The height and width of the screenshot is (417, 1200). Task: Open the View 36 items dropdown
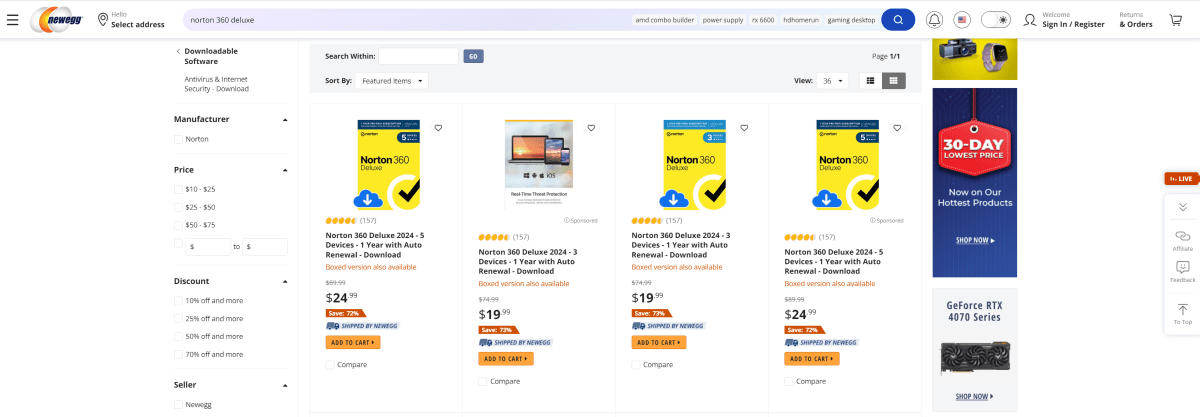pyautogui.click(x=832, y=80)
